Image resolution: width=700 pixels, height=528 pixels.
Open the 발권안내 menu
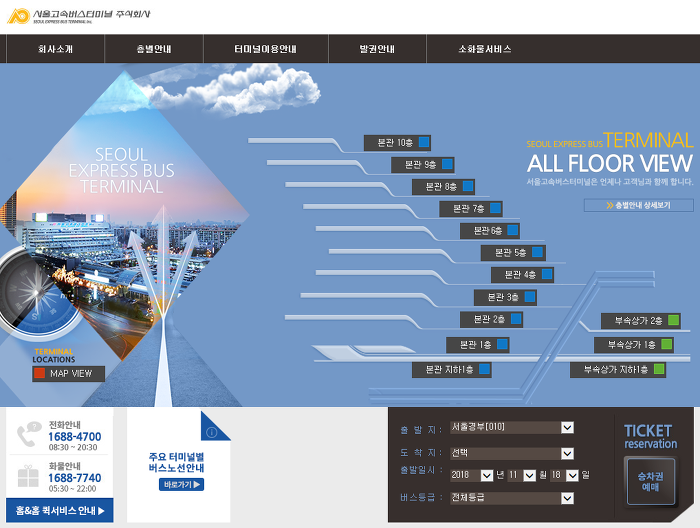point(378,49)
